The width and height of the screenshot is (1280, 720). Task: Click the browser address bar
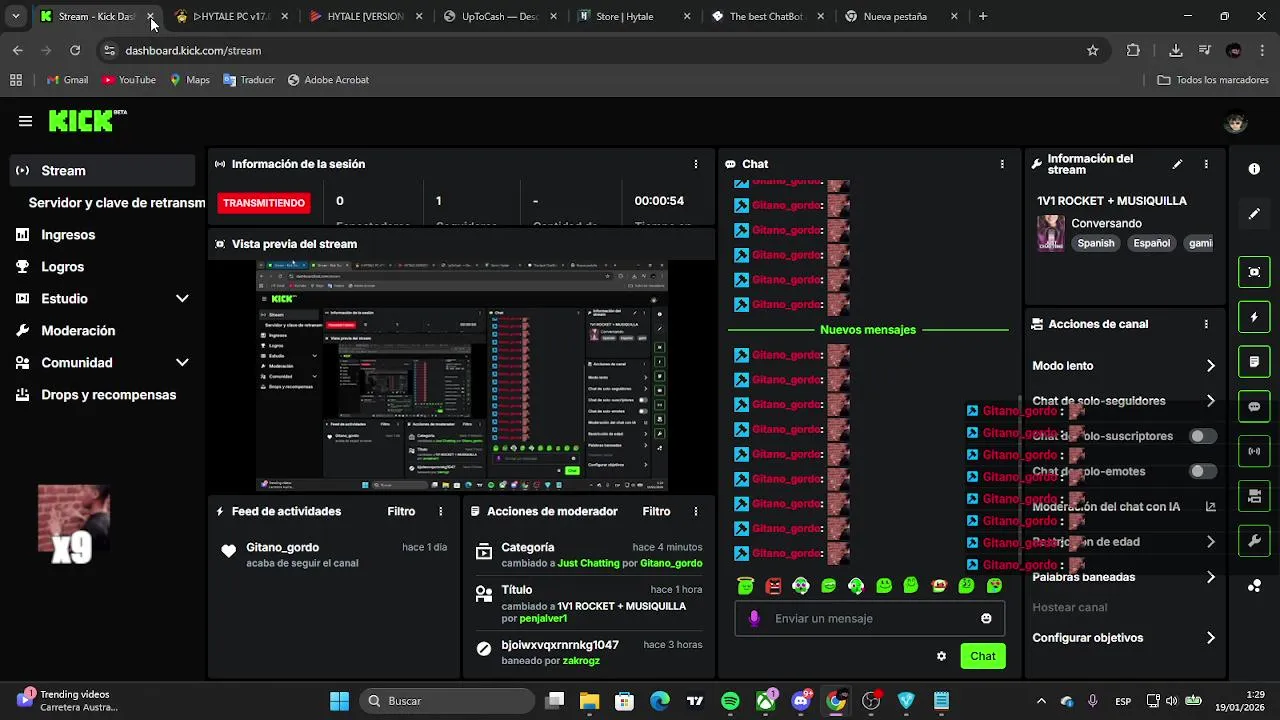coord(600,50)
